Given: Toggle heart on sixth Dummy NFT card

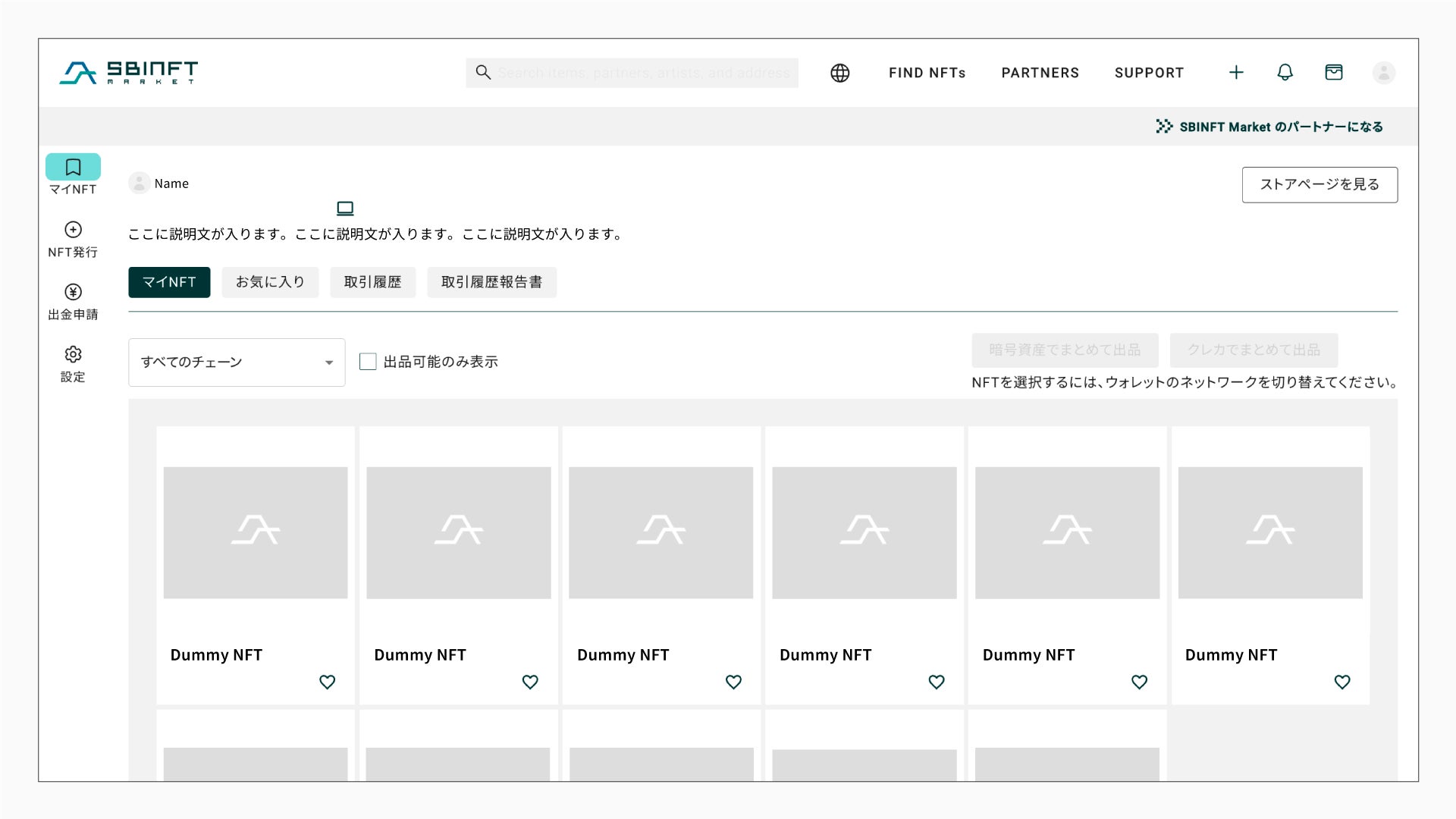Looking at the screenshot, I should click(x=1341, y=682).
